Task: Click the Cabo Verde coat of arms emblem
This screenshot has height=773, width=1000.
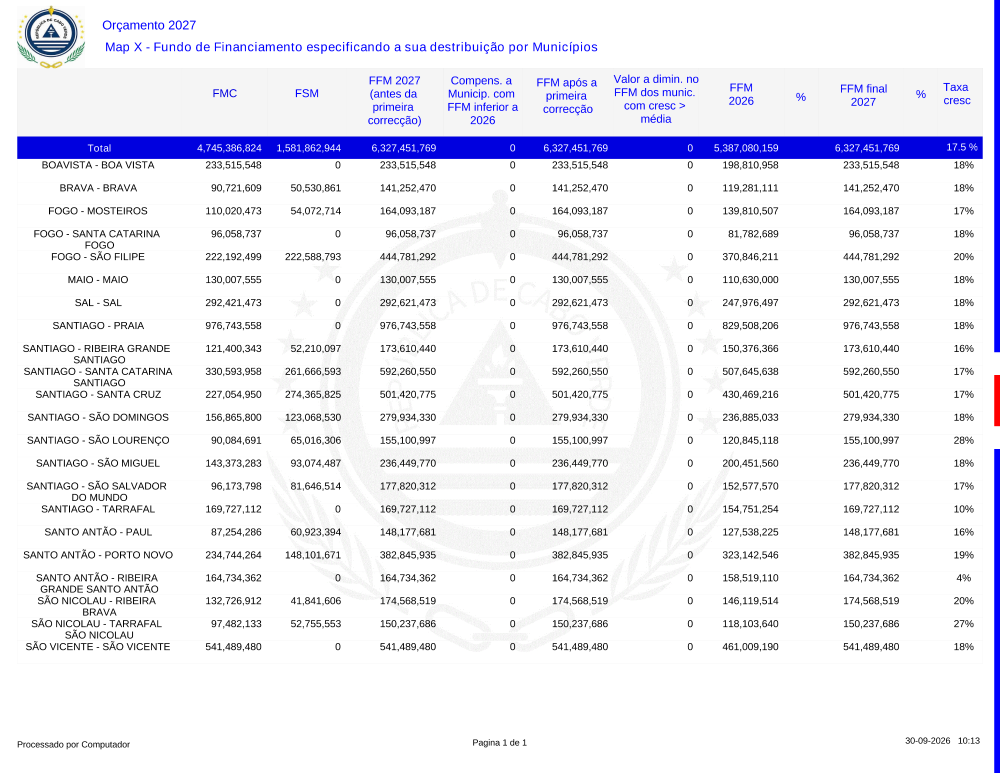Action: coord(51,37)
